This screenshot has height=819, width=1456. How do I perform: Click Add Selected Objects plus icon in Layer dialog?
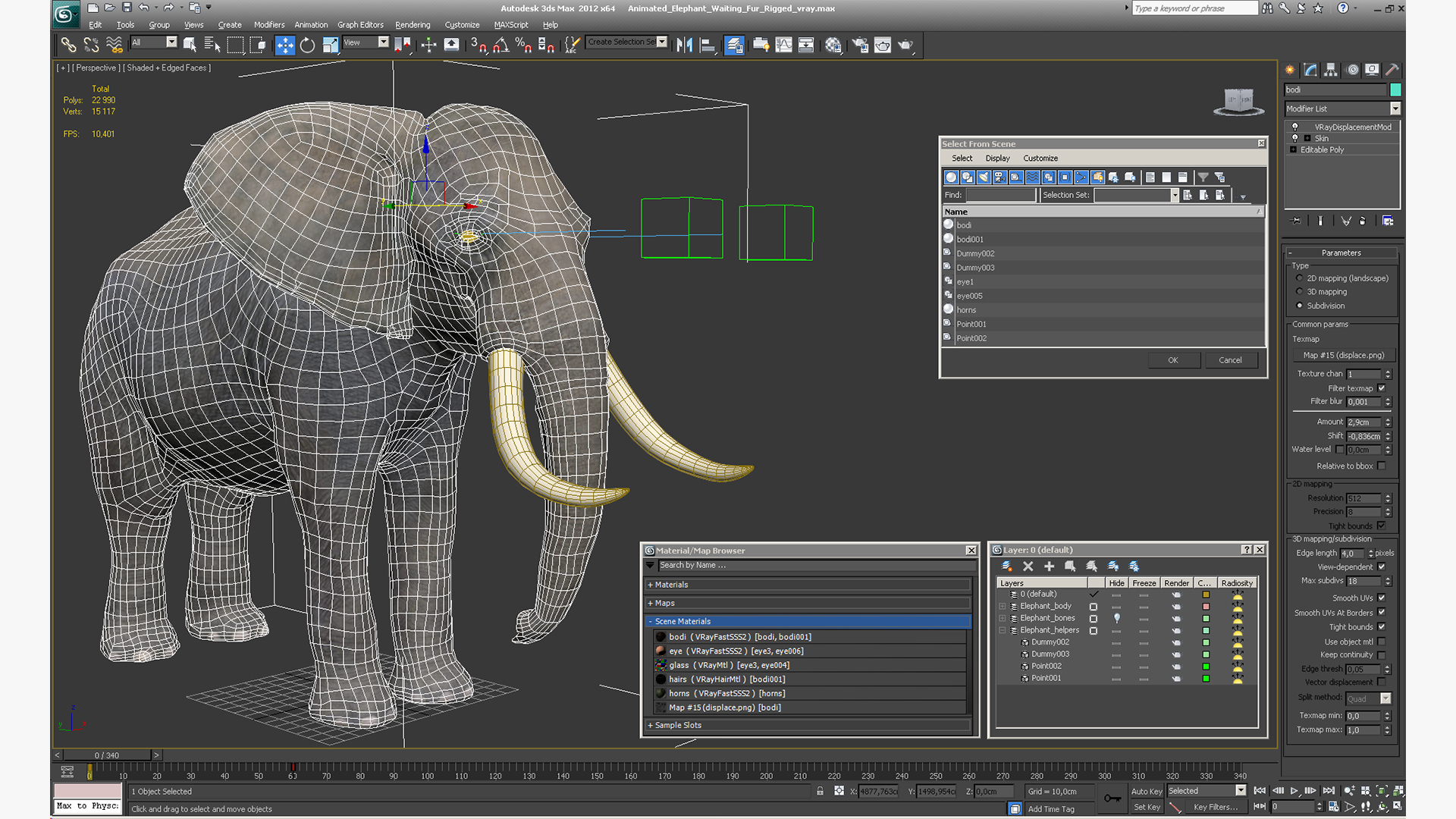[x=1049, y=566]
